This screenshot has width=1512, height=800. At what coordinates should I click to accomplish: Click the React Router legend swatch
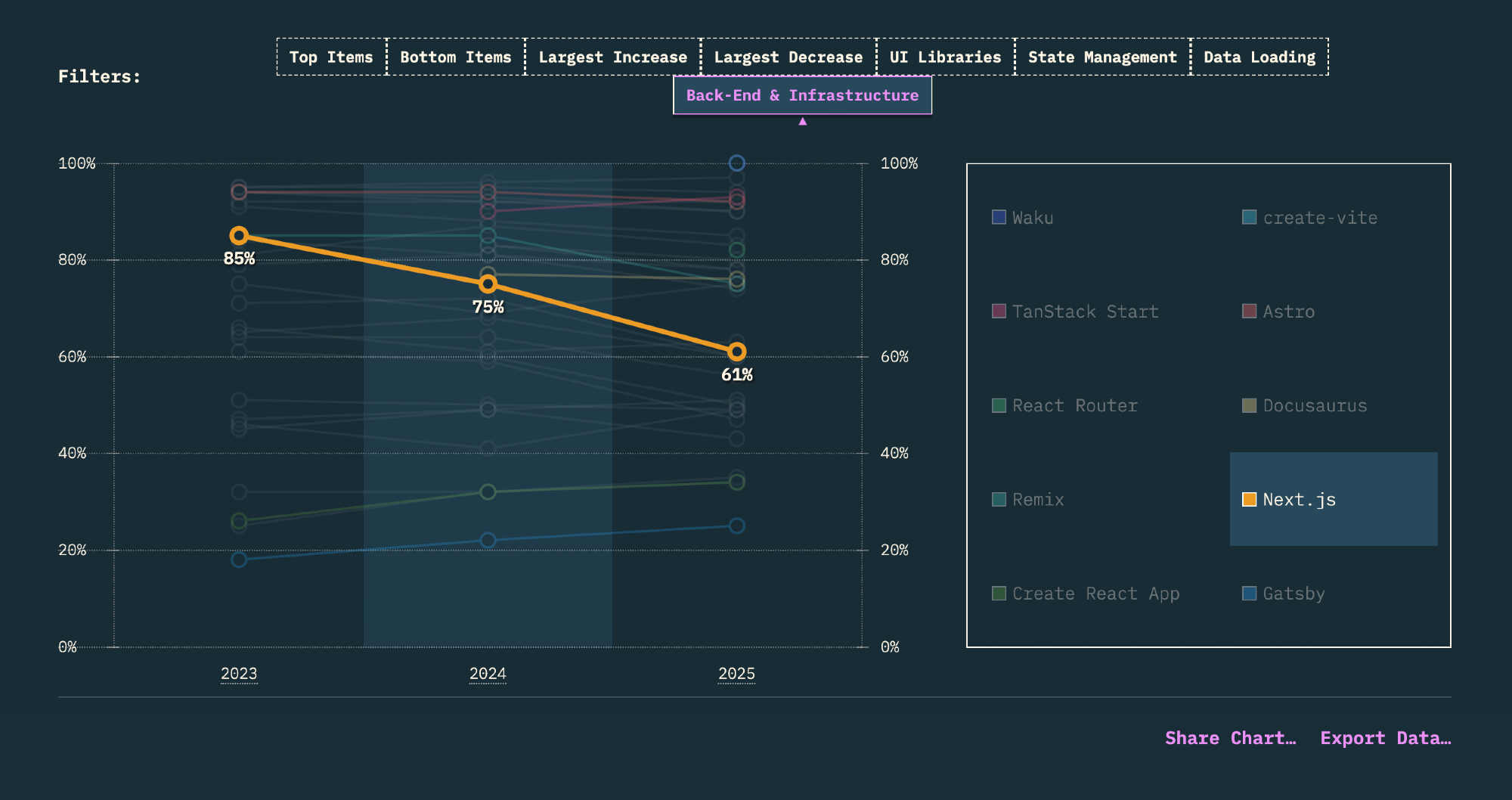[x=999, y=406]
